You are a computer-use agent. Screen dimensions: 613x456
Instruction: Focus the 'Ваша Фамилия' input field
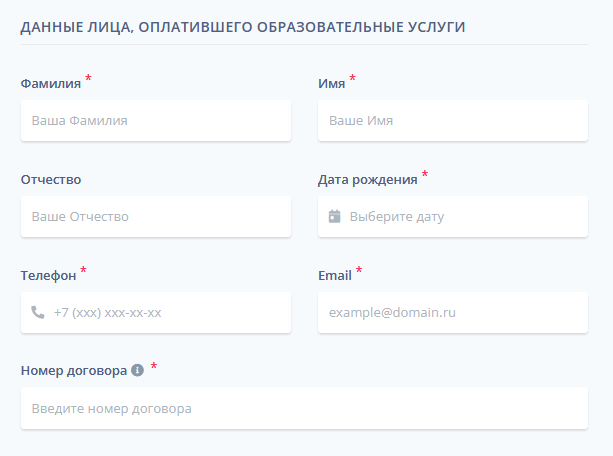[x=156, y=120]
